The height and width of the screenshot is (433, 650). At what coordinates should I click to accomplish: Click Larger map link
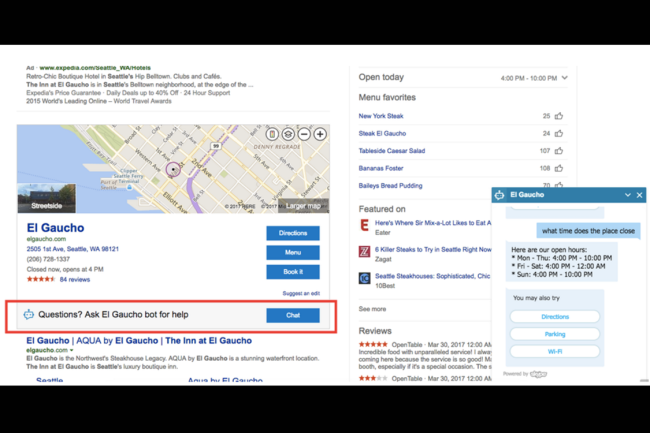tap(303, 206)
